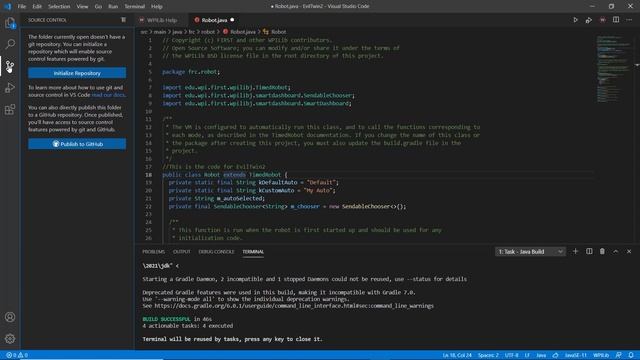The width and height of the screenshot is (640, 360).
Task: Click 'java' in the breadcrumb path
Action: pos(177,32)
